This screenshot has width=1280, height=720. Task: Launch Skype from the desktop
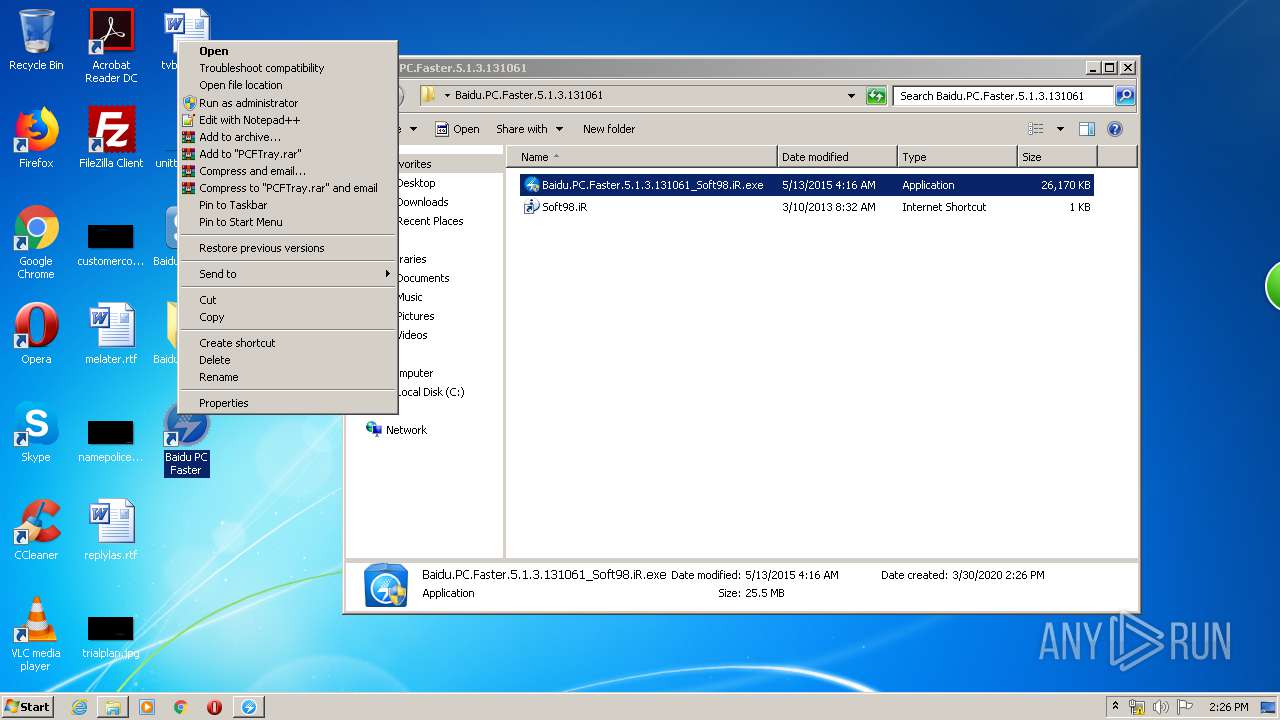coord(36,432)
